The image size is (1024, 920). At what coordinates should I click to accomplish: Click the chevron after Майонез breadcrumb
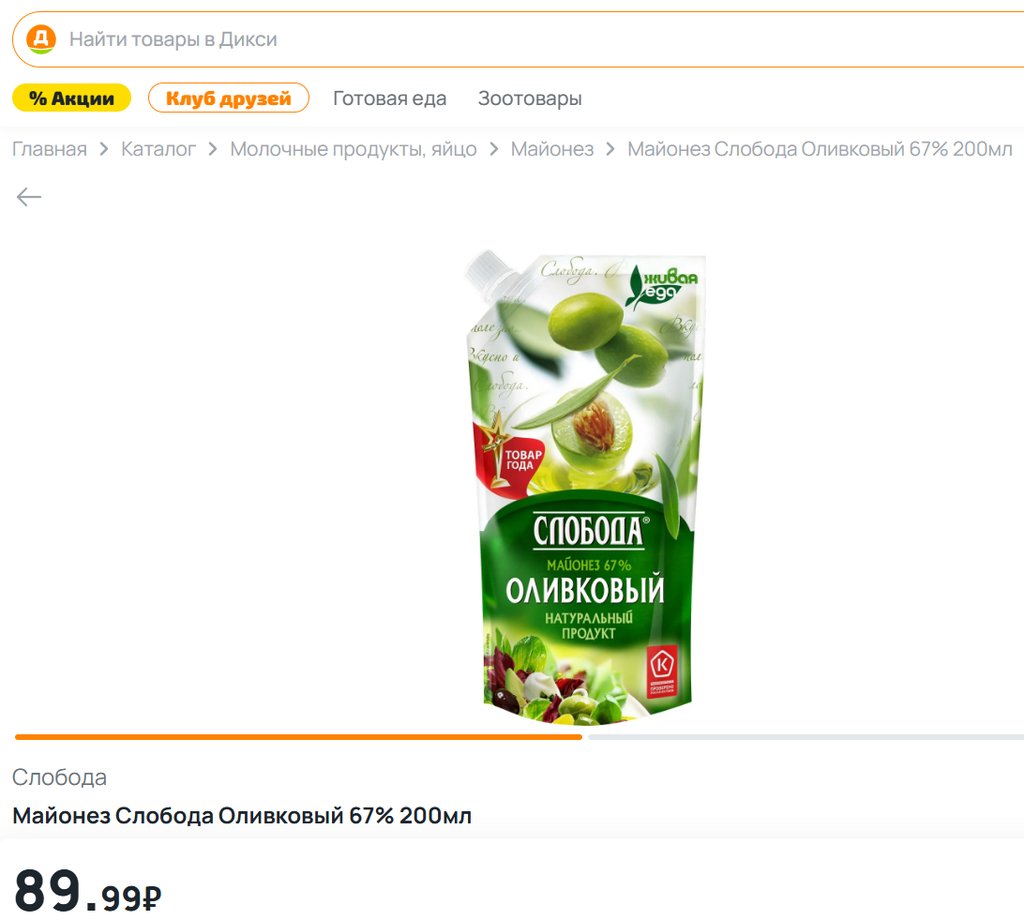pyautogui.click(x=611, y=150)
